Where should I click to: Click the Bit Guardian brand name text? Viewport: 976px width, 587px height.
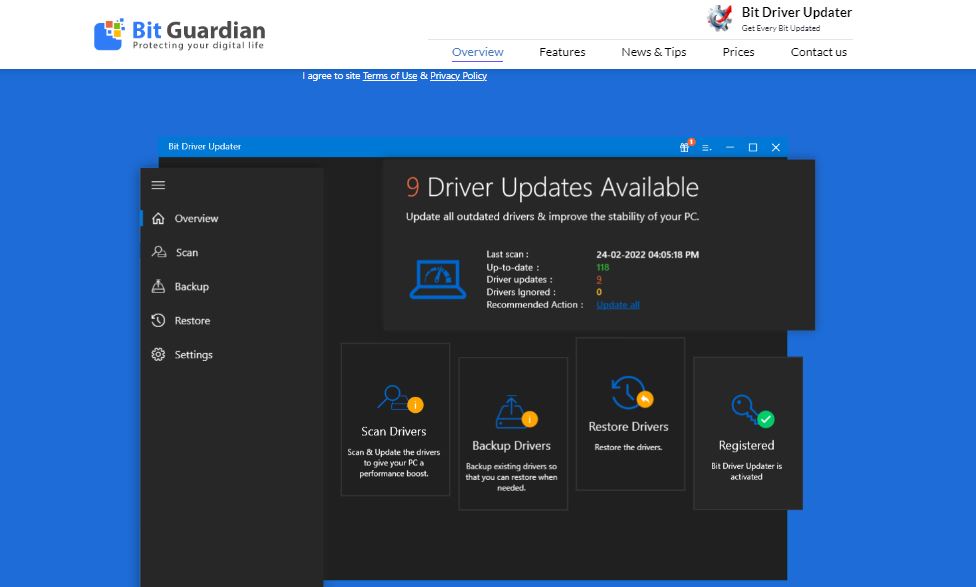199,30
